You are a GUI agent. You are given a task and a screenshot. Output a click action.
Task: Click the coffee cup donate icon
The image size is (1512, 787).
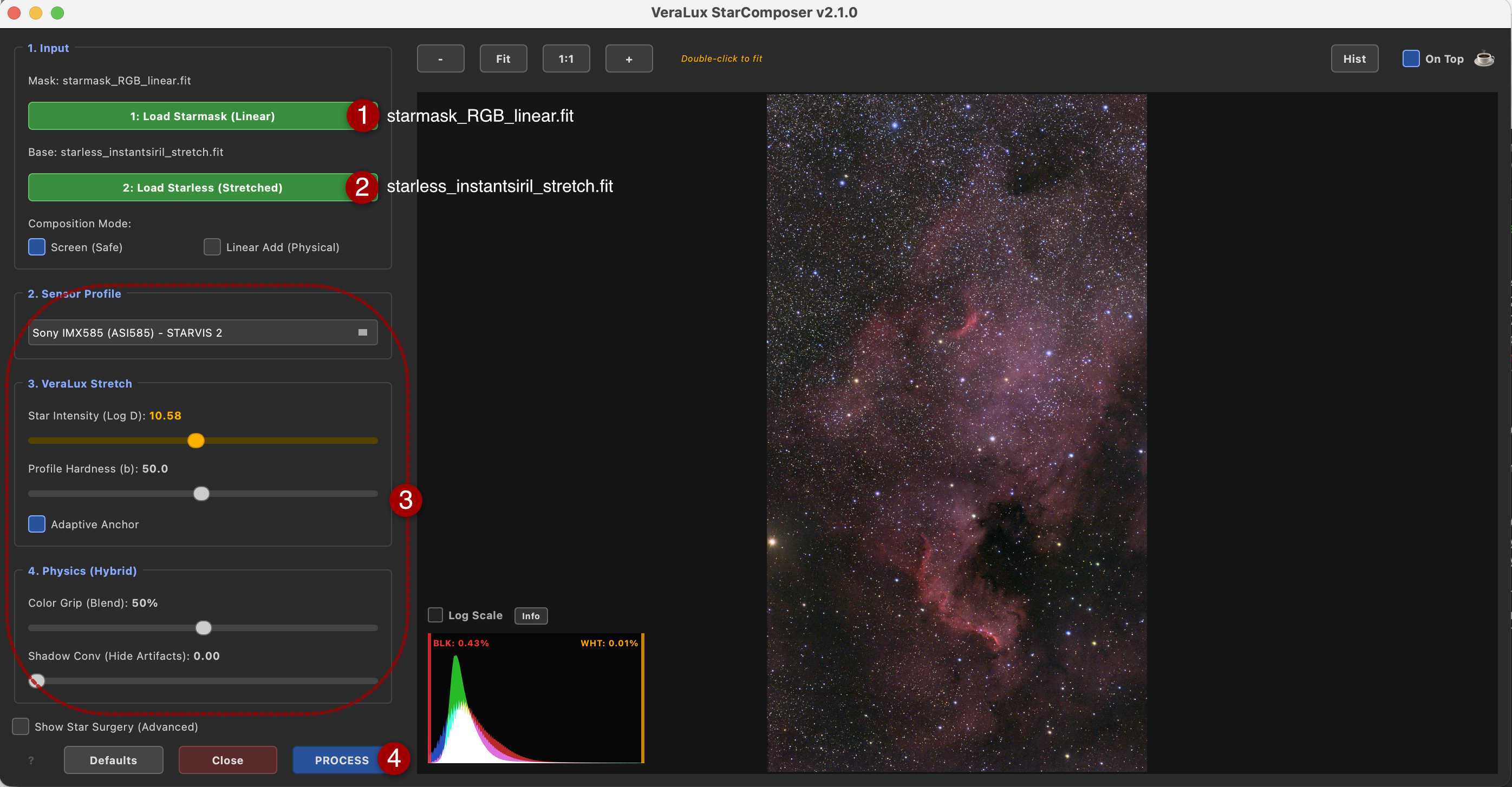click(x=1484, y=58)
